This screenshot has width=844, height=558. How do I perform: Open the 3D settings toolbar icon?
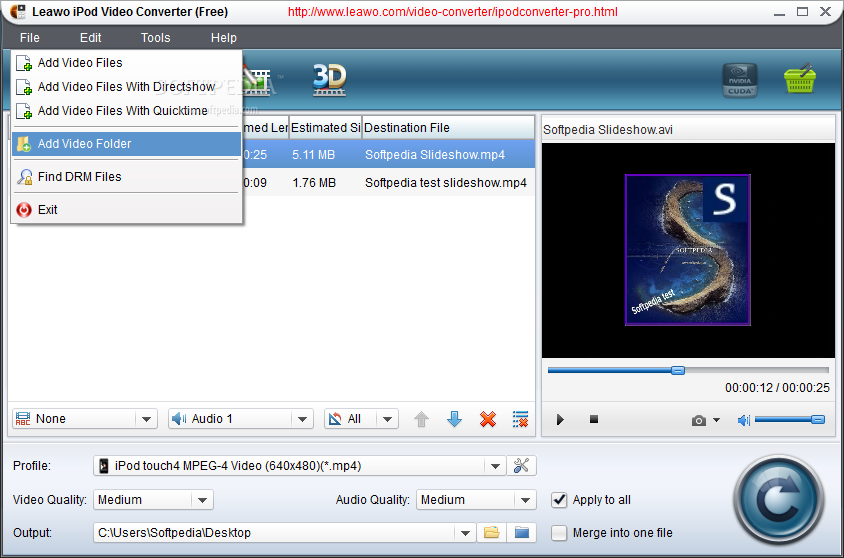(x=329, y=80)
